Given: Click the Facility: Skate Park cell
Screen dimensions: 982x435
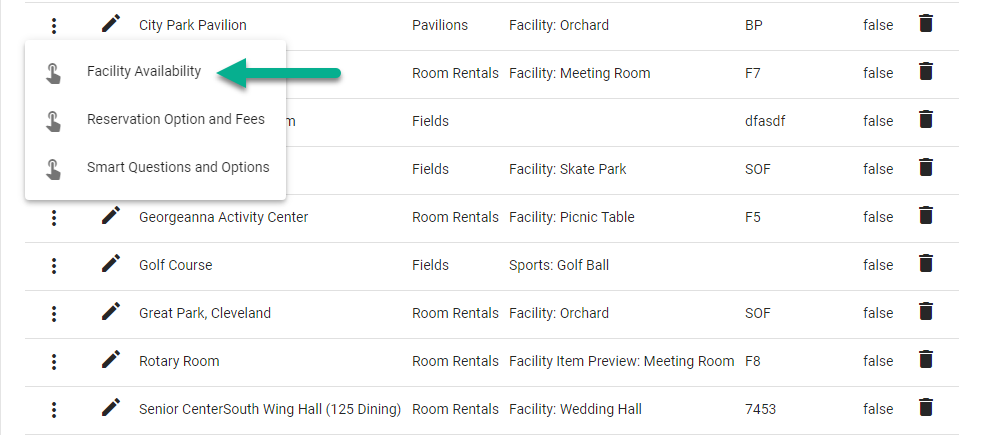Looking at the screenshot, I should coord(567,169).
